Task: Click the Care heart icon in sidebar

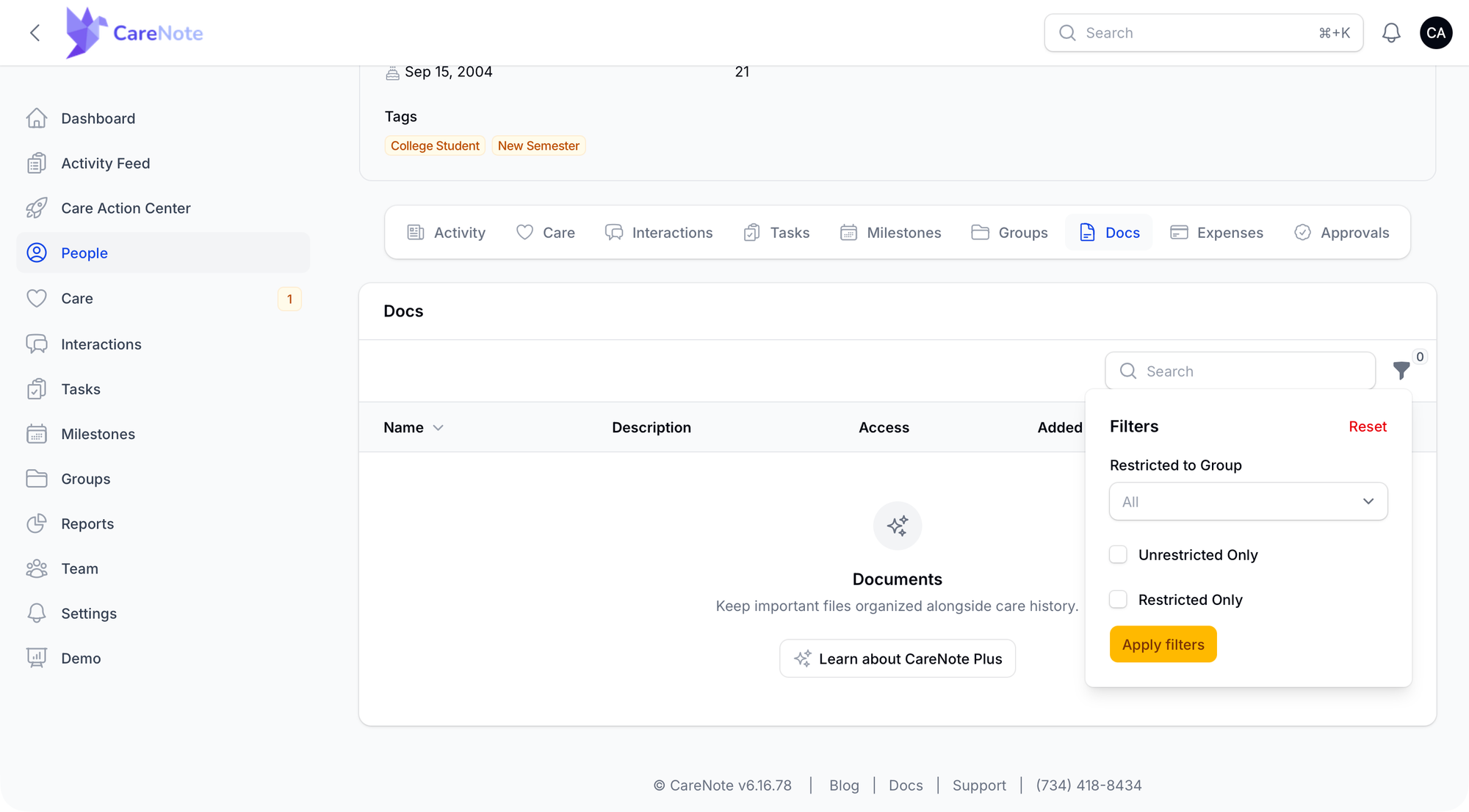Action: click(37, 298)
